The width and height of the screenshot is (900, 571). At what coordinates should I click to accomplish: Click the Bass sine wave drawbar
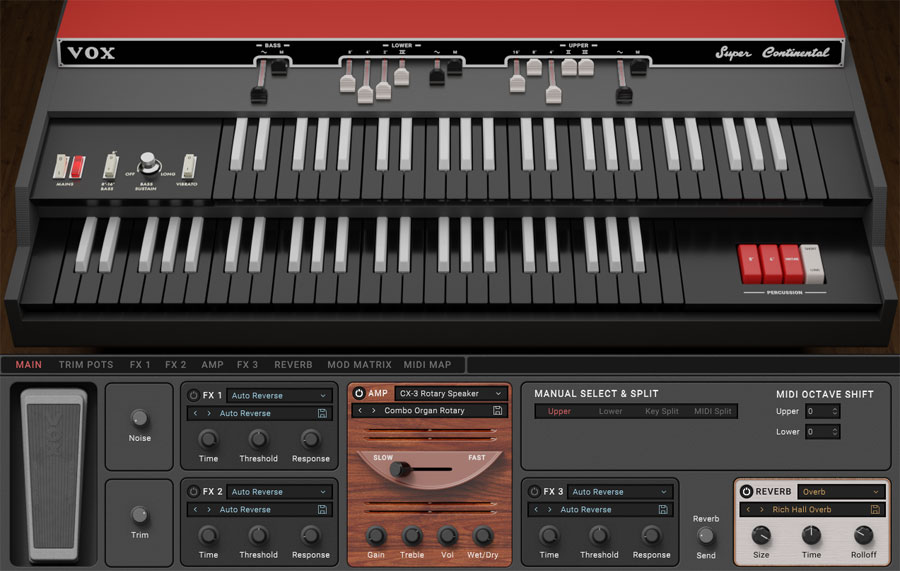coord(259,95)
